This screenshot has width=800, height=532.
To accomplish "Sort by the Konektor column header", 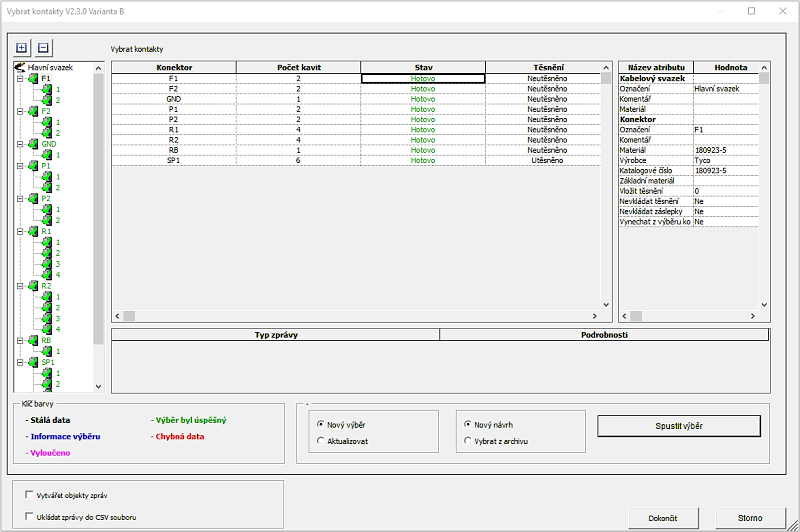I will pyautogui.click(x=173, y=67).
